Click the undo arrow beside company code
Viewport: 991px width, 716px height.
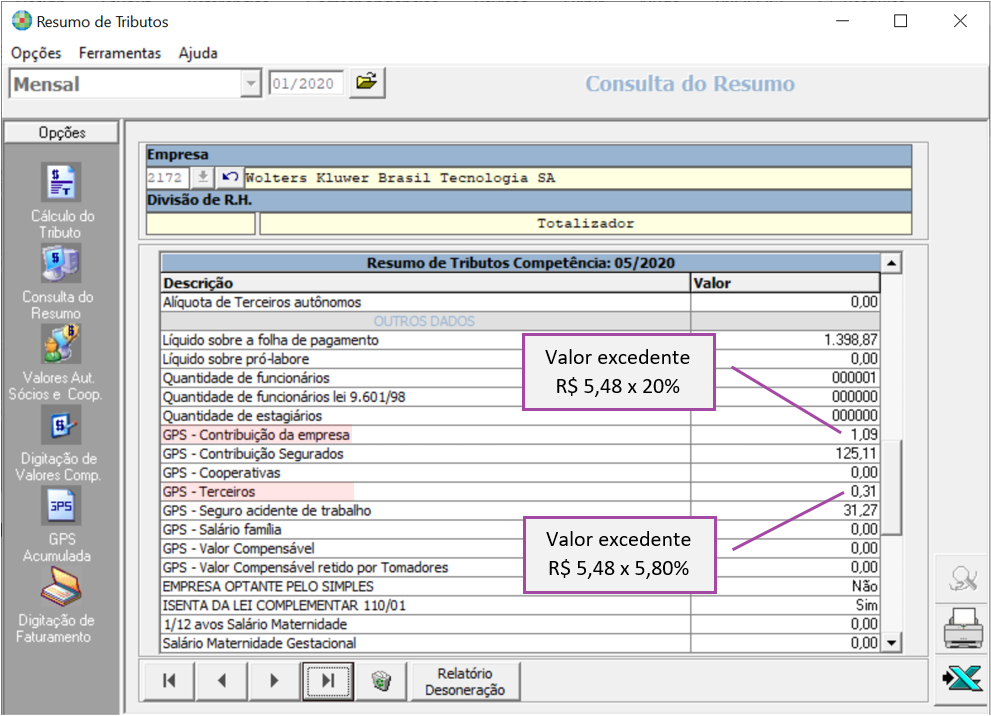tap(229, 178)
